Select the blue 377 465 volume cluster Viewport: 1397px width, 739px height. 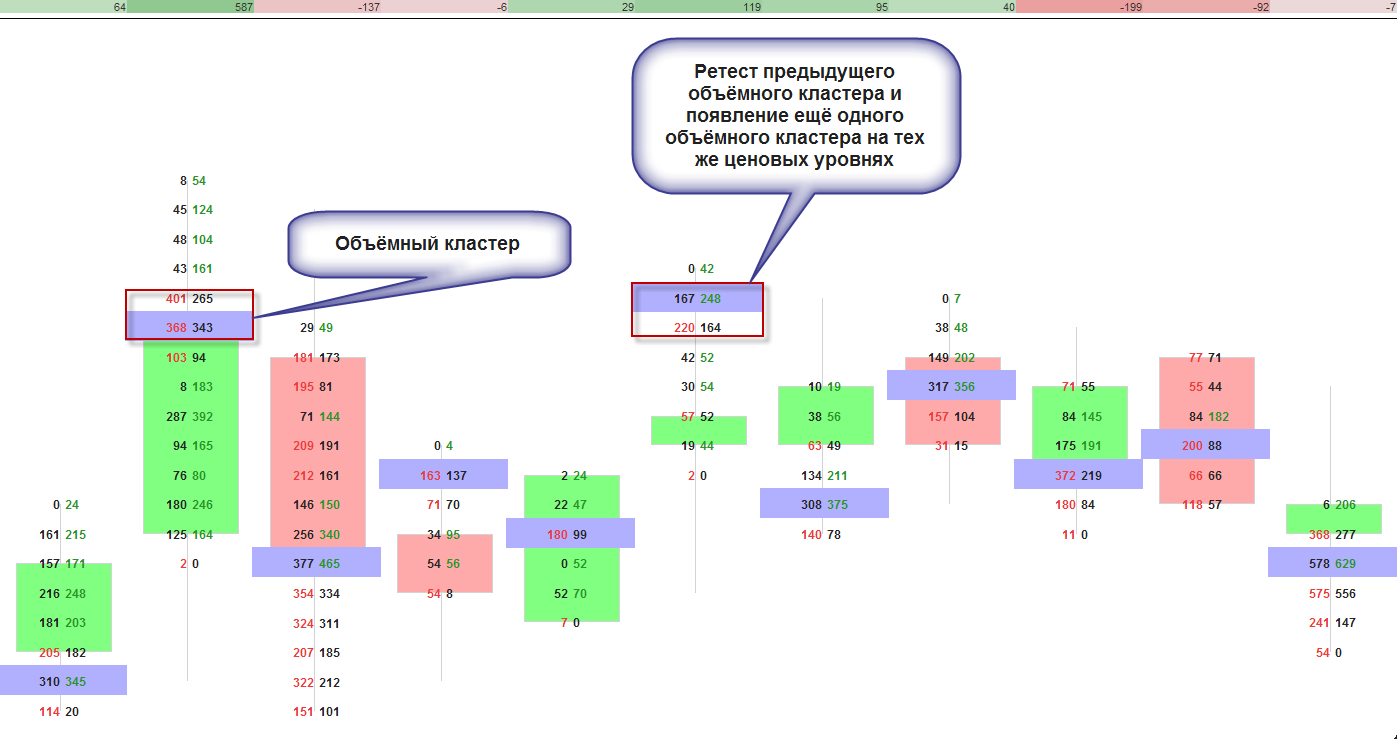(316, 563)
